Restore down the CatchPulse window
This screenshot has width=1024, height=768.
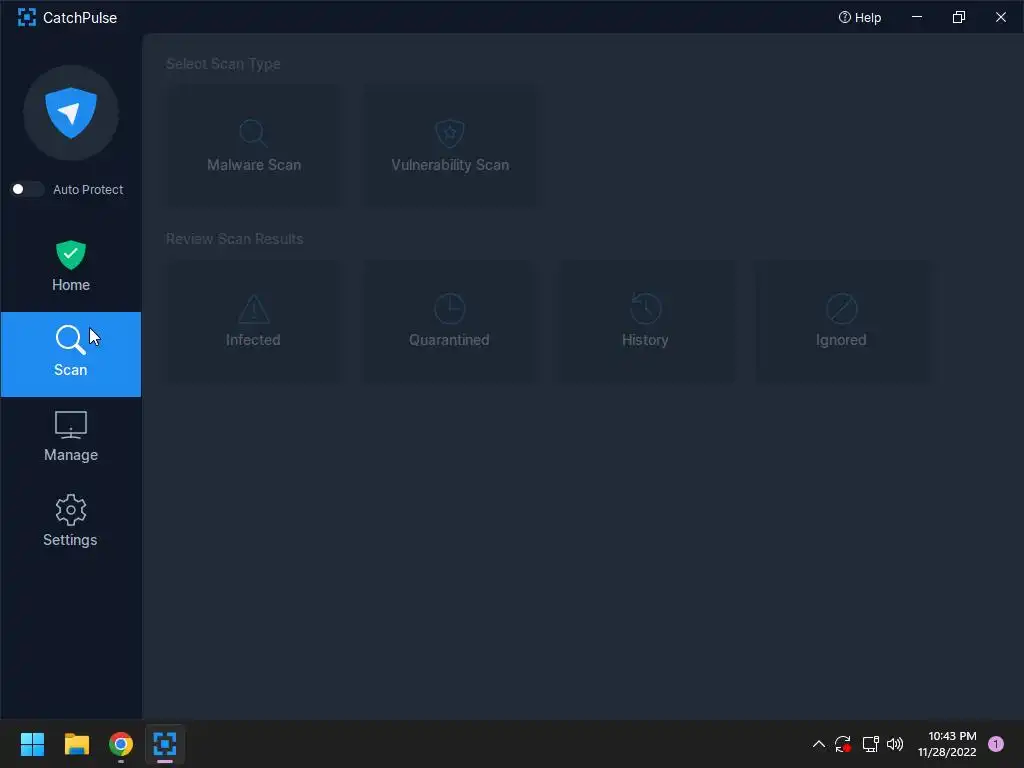[x=959, y=18]
